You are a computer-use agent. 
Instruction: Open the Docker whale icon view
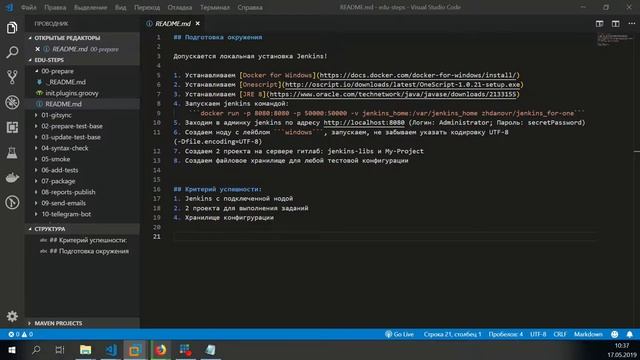point(12,178)
